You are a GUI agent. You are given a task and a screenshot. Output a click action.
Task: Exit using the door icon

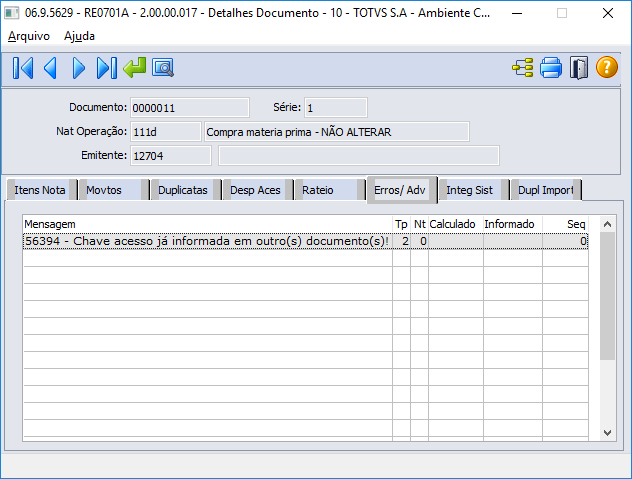pyautogui.click(x=579, y=68)
